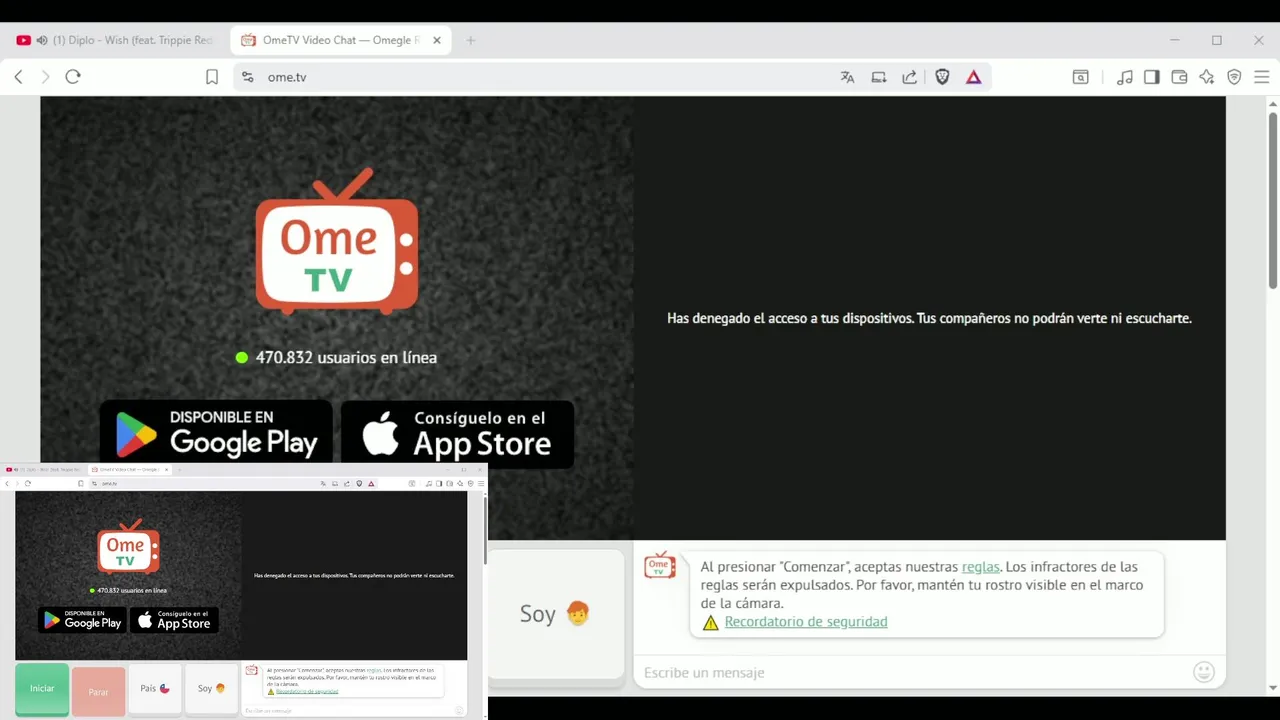Maximize the browser window

point(1217,40)
